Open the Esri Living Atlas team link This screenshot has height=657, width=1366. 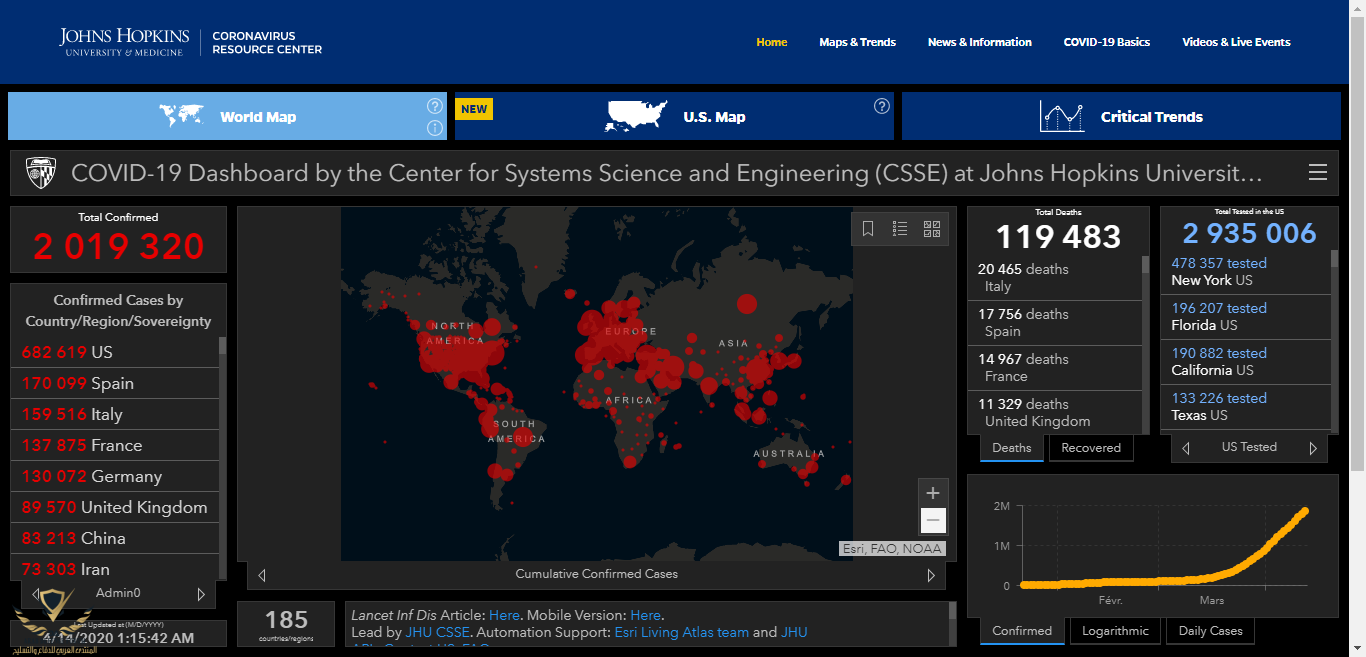click(683, 632)
